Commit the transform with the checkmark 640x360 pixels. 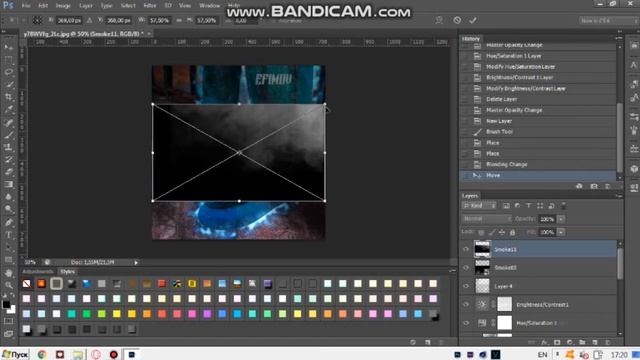(x=473, y=20)
